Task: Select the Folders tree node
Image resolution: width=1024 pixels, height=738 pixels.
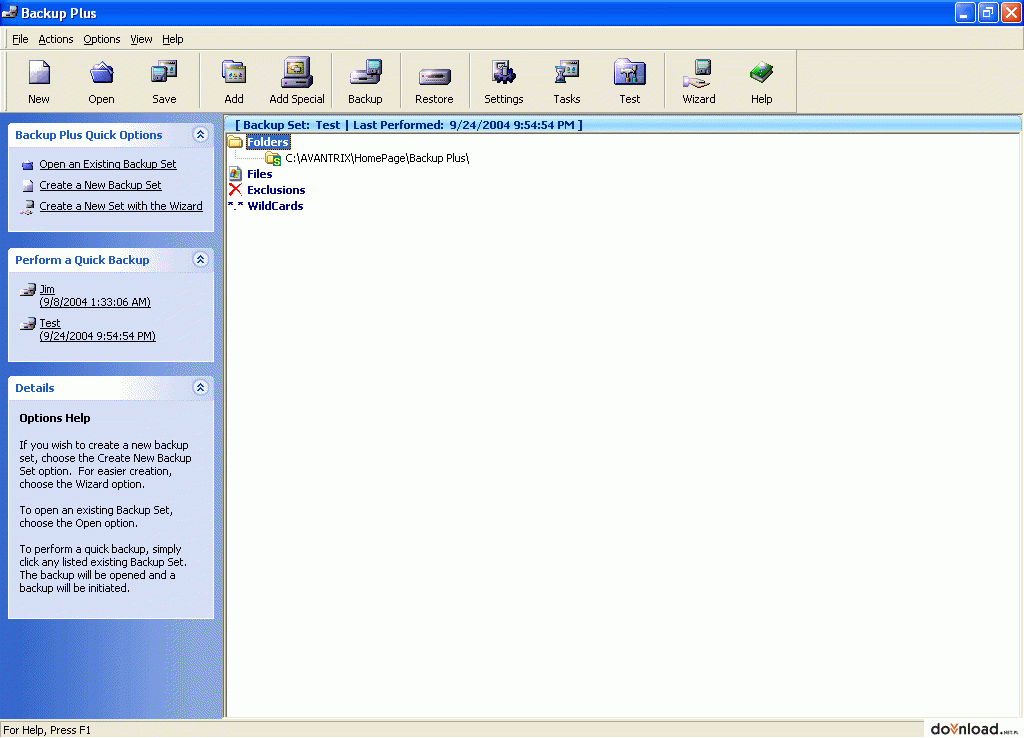Action: pyautogui.click(x=268, y=142)
